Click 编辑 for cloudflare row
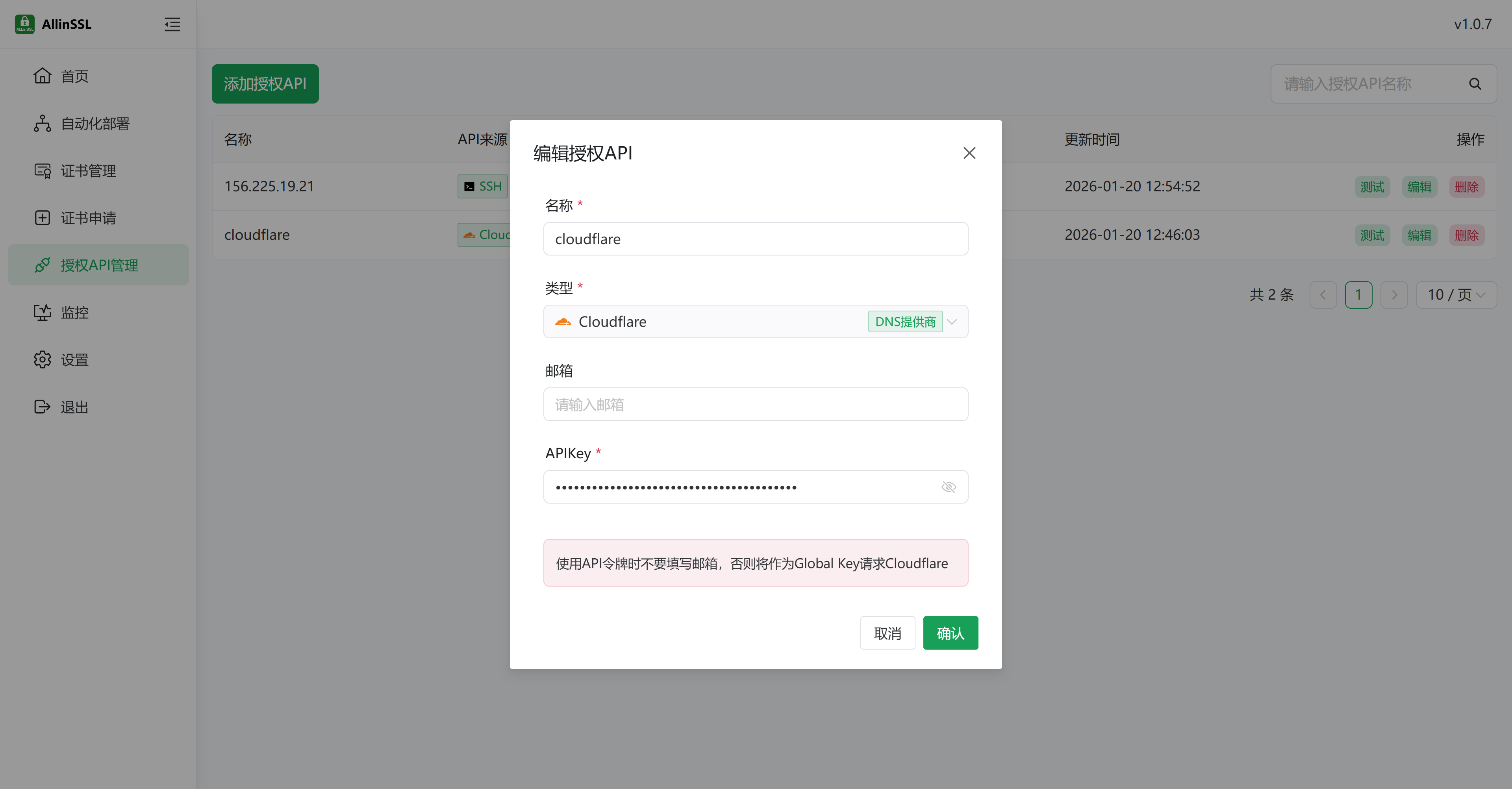The width and height of the screenshot is (1512, 789). tap(1419, 235)
